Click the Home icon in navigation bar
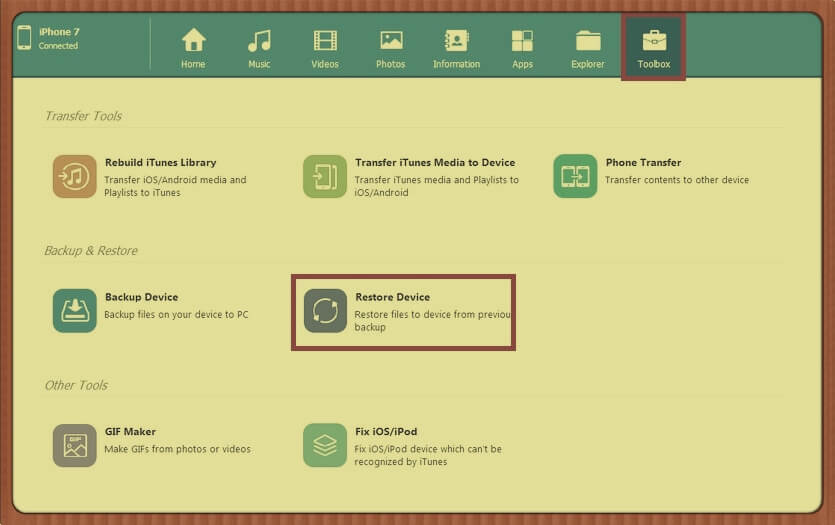Screen dimensions: 835x525 tap(193, 40)
